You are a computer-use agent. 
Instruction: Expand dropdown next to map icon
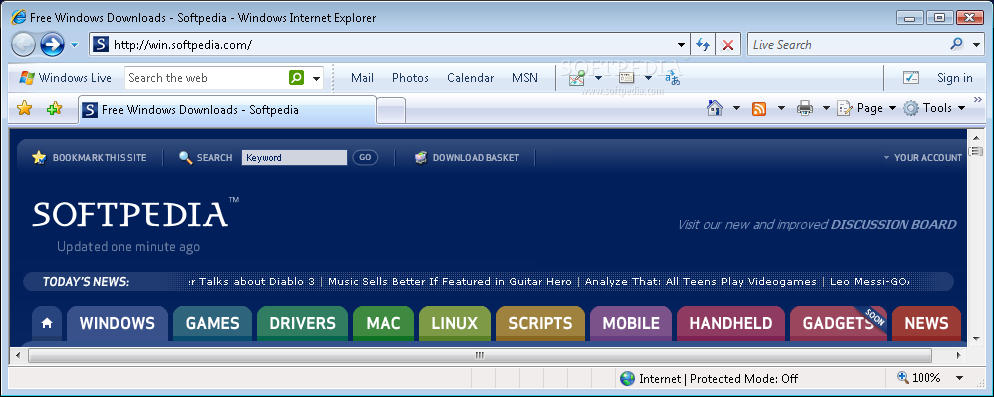tap(598, 78)
